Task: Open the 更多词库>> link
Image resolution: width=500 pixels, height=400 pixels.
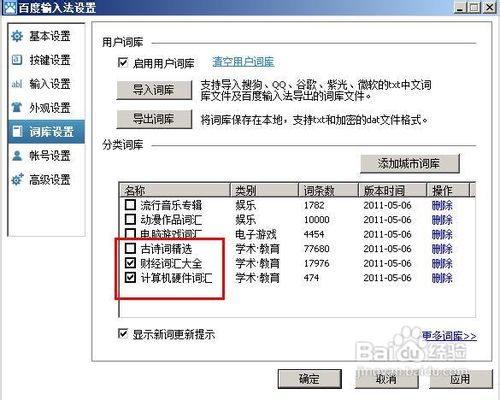Action: point(449,336)
